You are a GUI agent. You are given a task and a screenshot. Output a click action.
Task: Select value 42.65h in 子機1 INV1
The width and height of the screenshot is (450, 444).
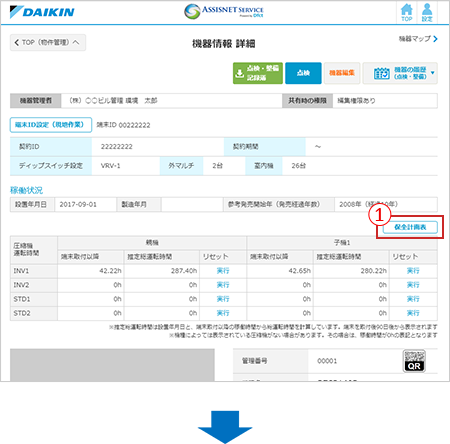point(300,271)
